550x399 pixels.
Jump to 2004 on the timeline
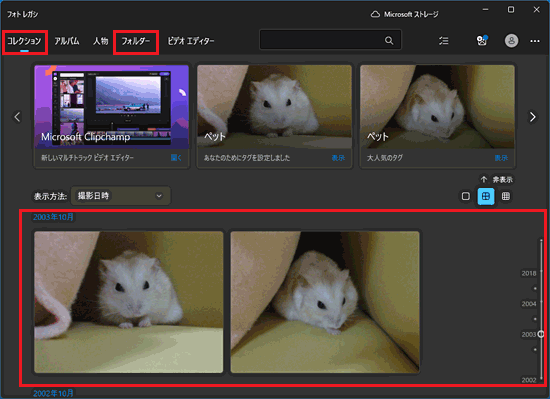[x=529, y=304]
